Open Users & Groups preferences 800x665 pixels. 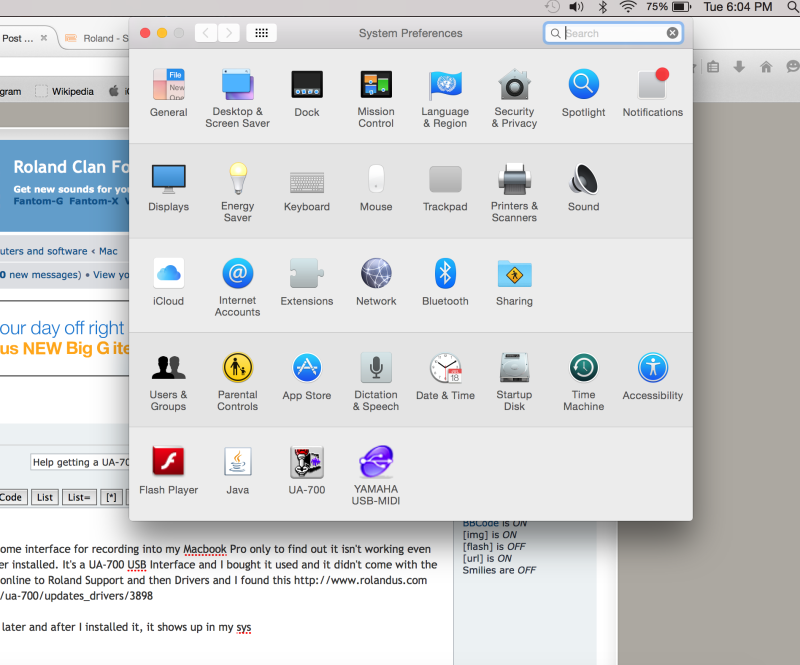pyautogui.click(x=168, y=382)
